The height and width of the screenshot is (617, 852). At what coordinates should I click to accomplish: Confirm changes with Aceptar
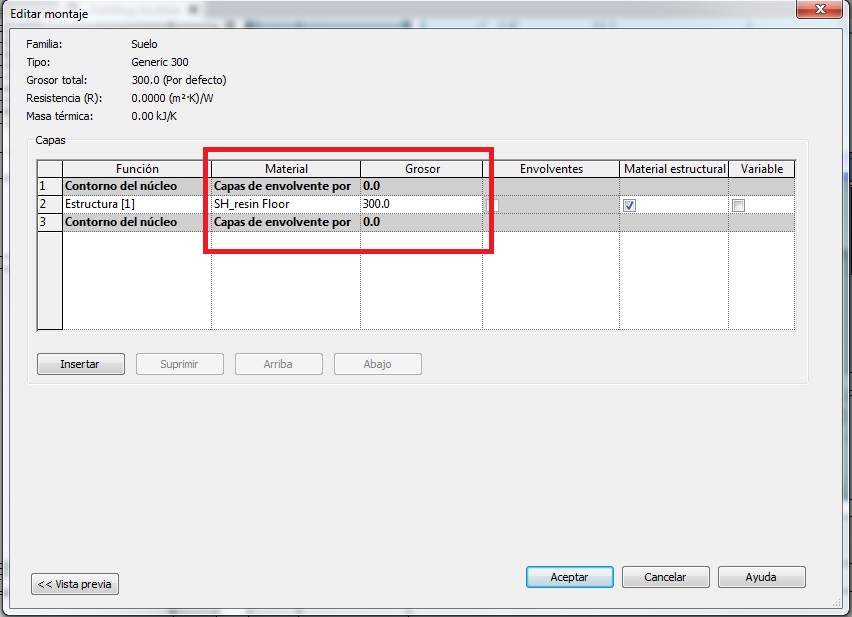coord(569,577)
